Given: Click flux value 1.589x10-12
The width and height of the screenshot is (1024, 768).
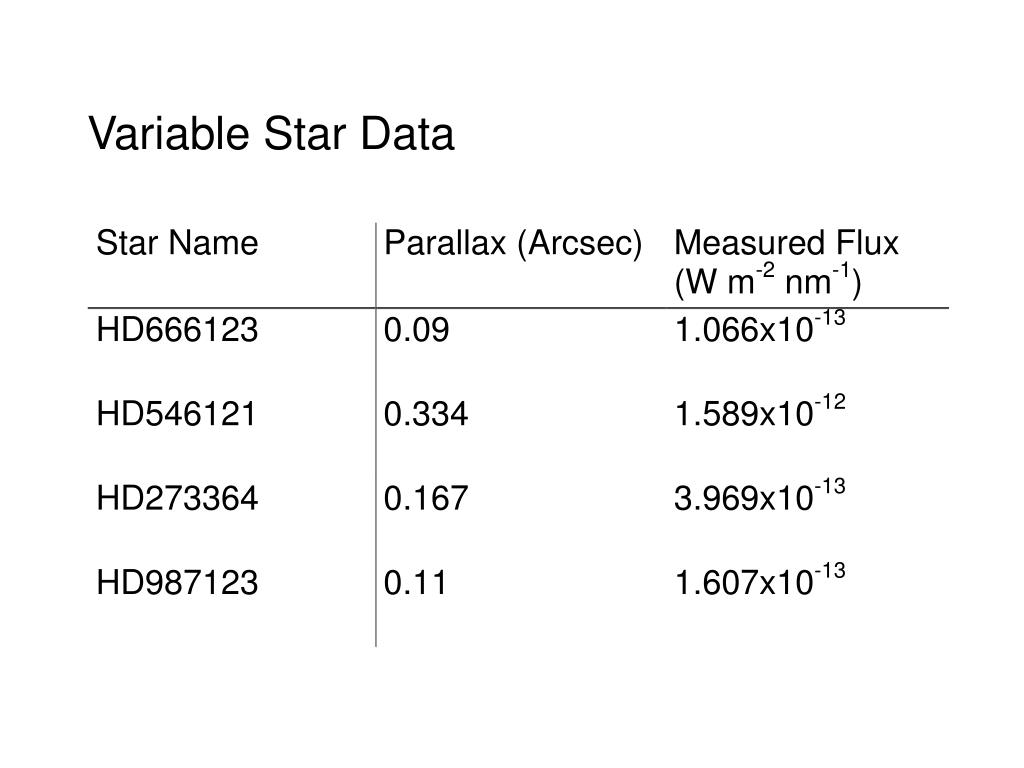Looking at the screenshot, I should click(x=760, y=411).
